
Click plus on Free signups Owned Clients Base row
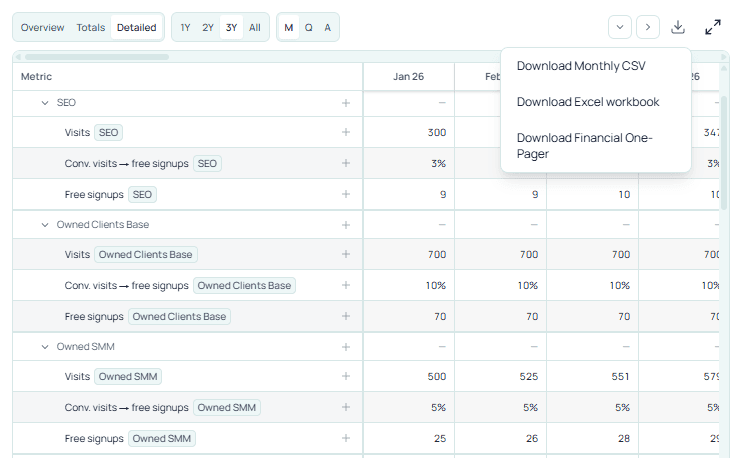[346, 316]
